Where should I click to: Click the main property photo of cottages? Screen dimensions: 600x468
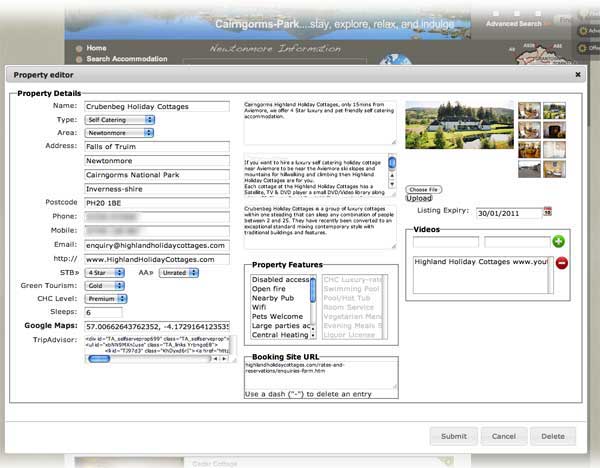tap(460, 125)
